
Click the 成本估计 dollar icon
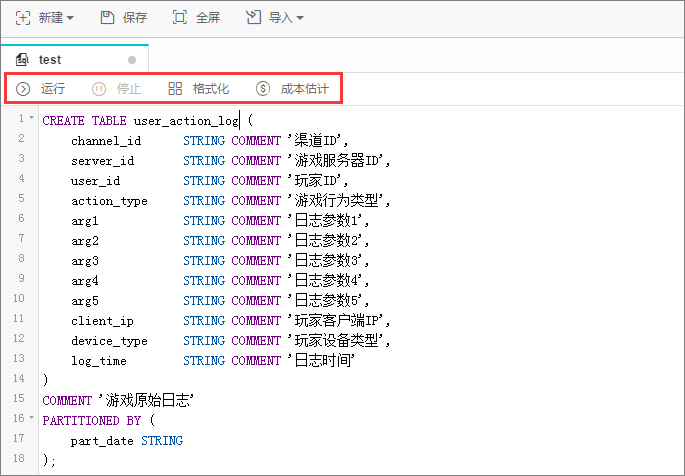(x=263, y=89)
